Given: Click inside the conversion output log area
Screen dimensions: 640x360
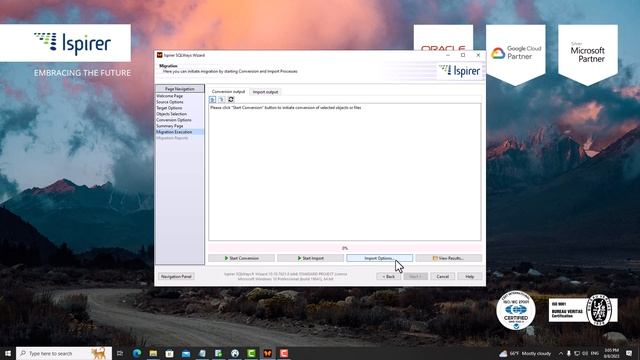Looking at the screenshot, I should pos(345,172).
